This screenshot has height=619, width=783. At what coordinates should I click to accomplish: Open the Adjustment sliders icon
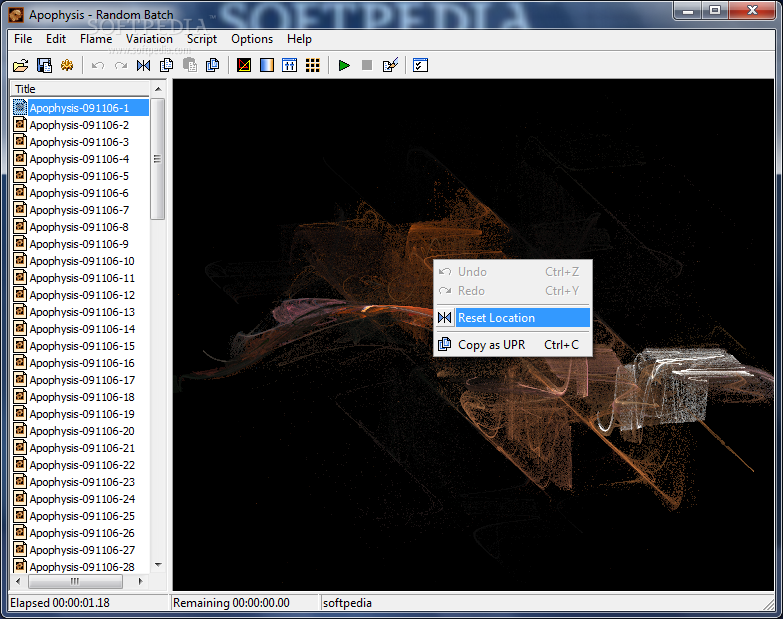click(290, 65)
